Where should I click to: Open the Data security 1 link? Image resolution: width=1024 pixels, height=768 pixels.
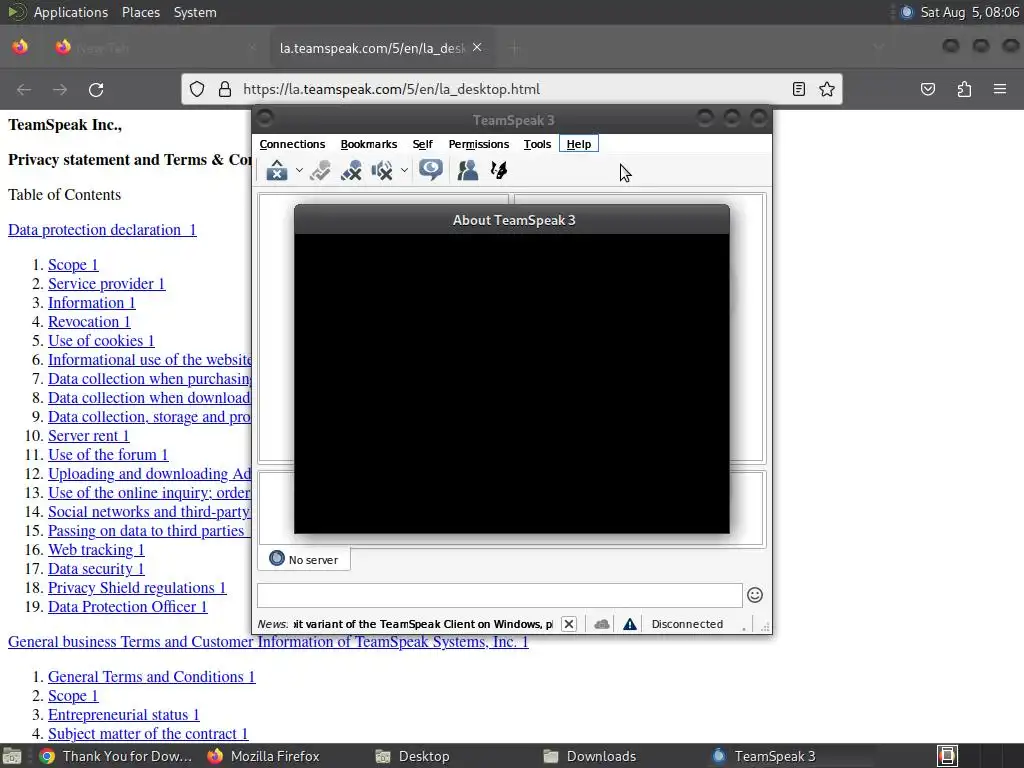pos(96,569)
